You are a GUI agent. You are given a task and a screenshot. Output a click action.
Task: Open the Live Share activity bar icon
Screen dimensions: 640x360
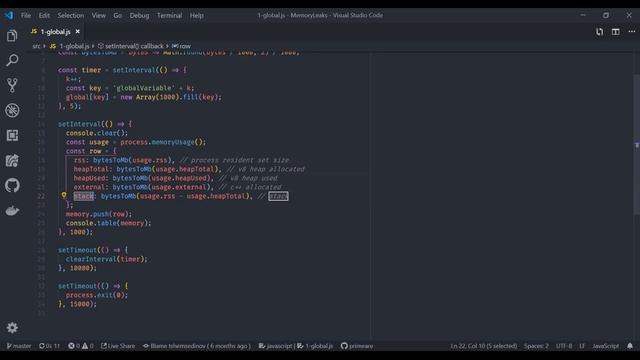click(12, 160)
